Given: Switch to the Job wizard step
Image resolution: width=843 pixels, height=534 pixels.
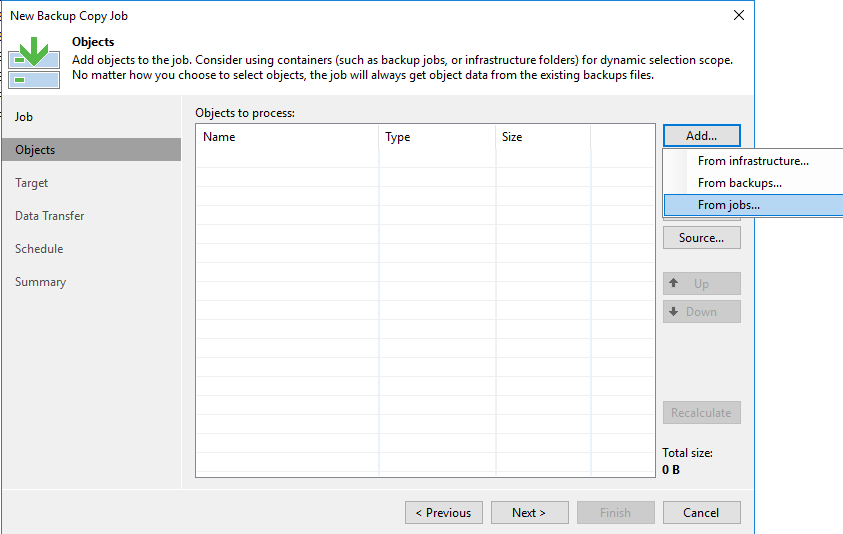Looking at the screenshot, I should click(x=24, y=117).
